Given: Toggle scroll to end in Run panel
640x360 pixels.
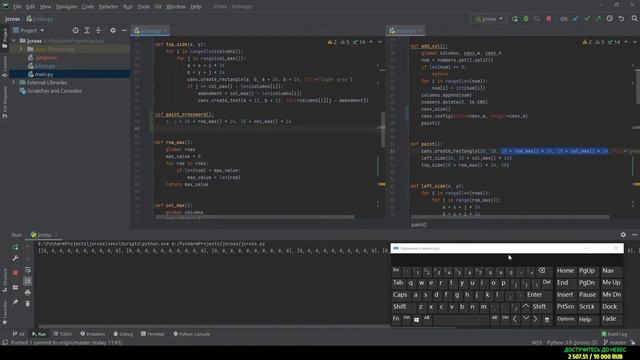Looking at the screenshot, I should (x=27, y=281).
